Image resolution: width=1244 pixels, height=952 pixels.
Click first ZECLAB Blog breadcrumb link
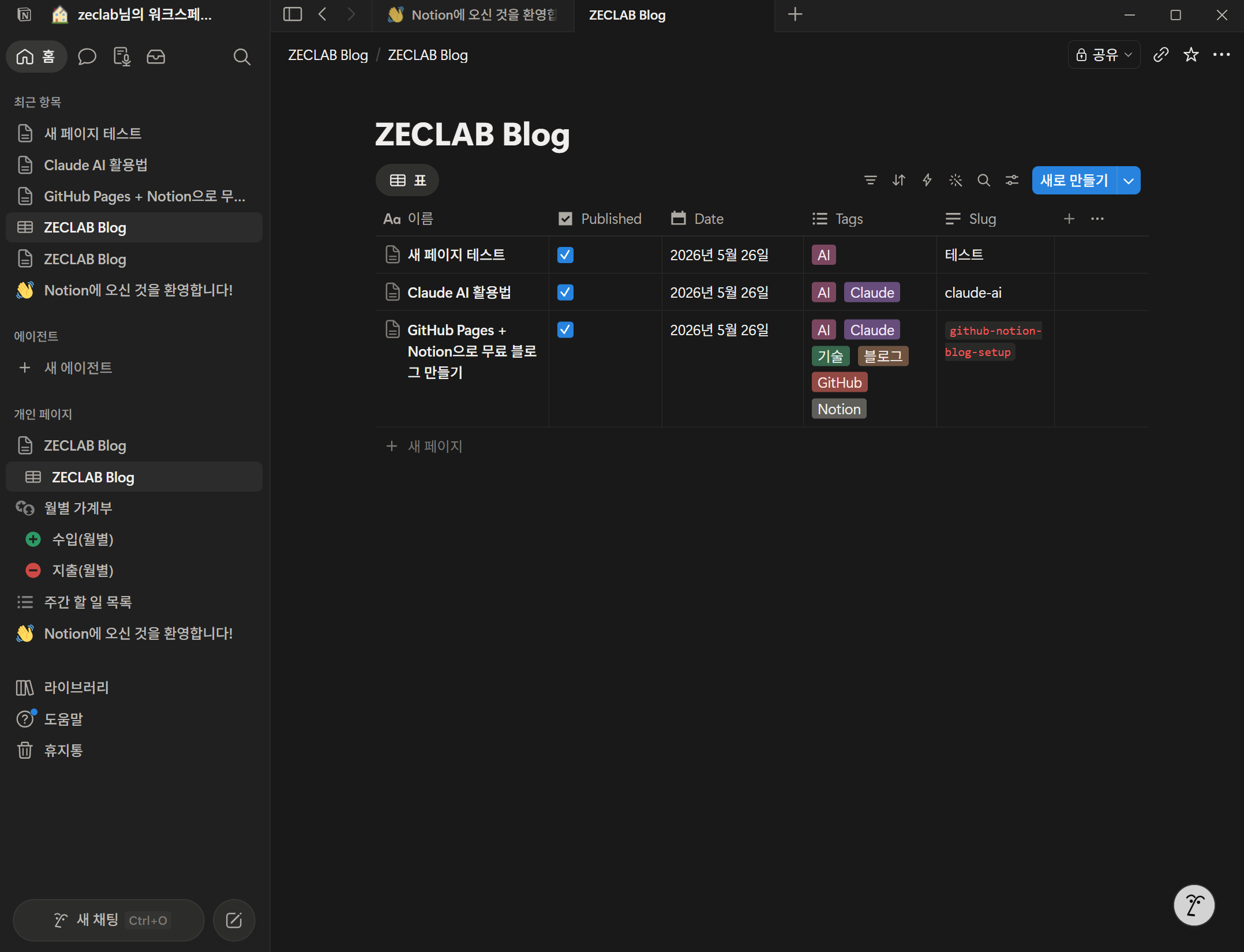tap(328, 55)
